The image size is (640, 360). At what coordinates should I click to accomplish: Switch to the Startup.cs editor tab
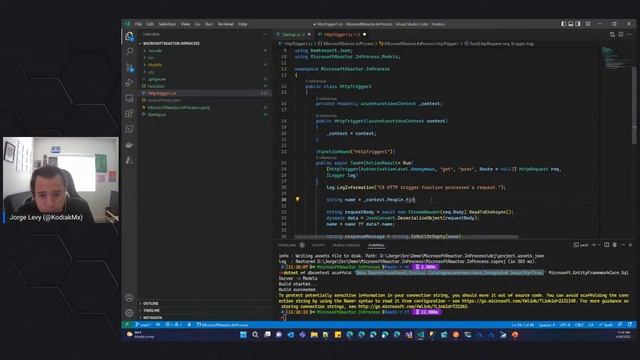[x=294, y=35]
